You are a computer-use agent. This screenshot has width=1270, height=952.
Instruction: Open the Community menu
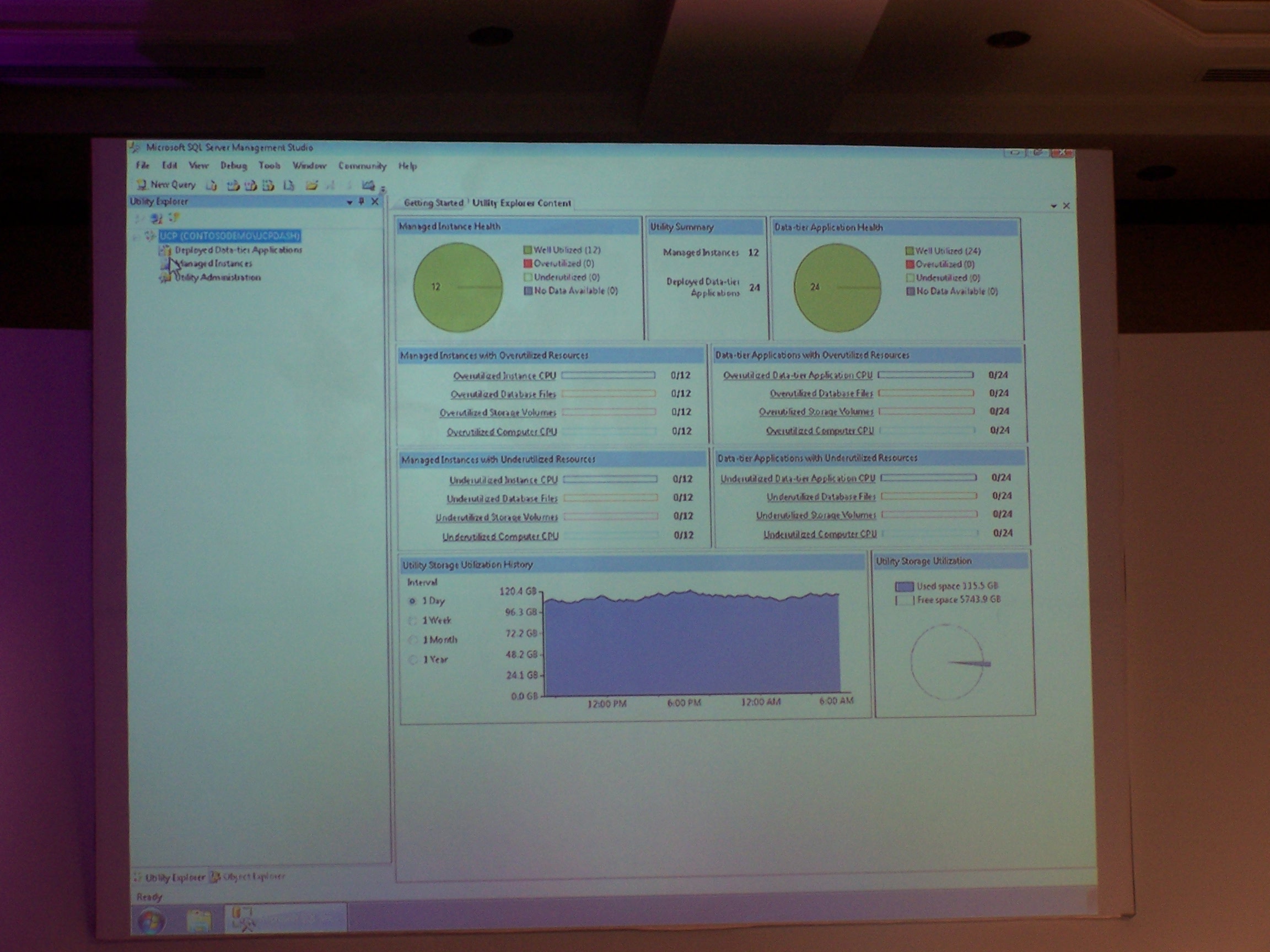pyautogui.click(x=362, y=166)
